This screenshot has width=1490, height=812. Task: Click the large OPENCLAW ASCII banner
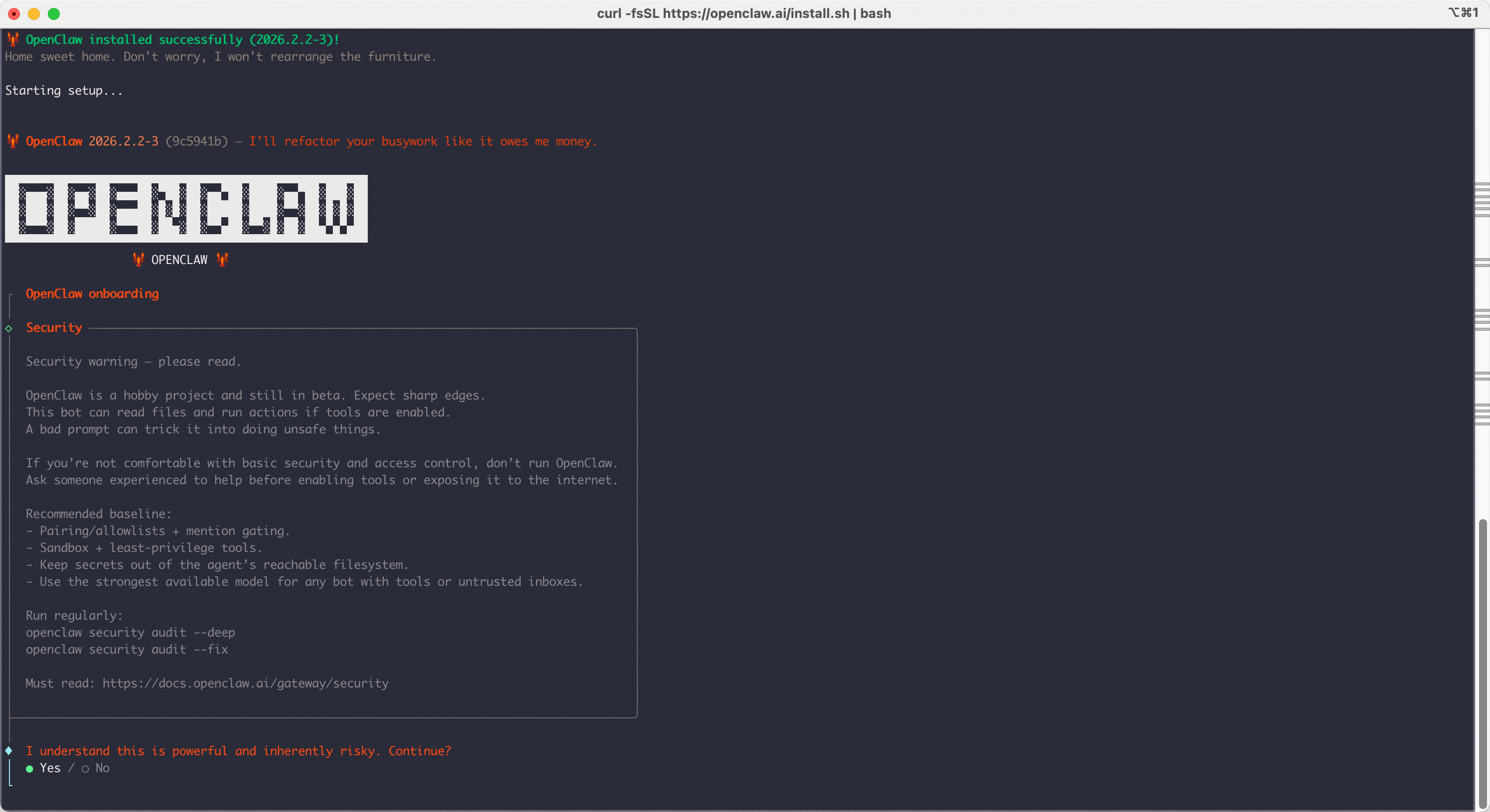coord(186,209)
